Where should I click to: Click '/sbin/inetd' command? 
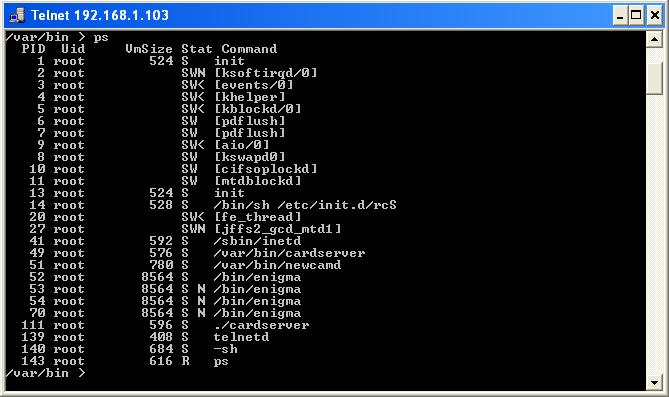pos(257,241)
